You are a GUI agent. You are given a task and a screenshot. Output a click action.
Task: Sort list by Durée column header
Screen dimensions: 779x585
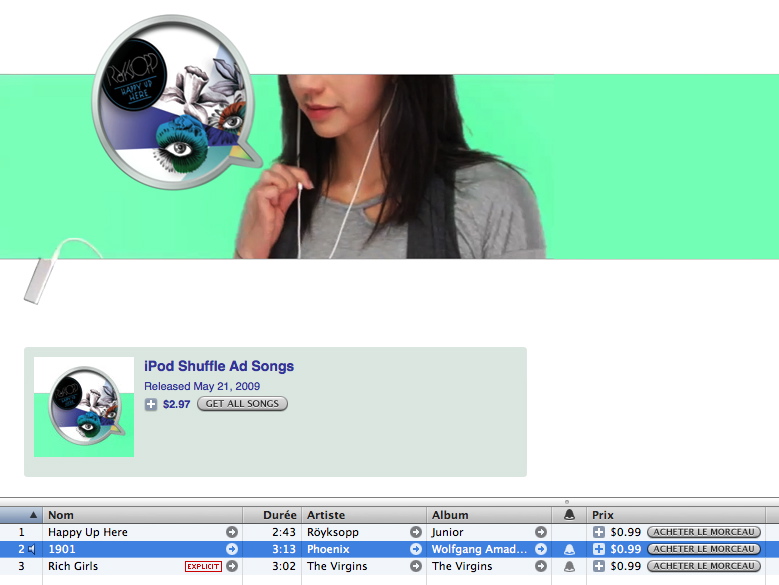tap(272, 515)
